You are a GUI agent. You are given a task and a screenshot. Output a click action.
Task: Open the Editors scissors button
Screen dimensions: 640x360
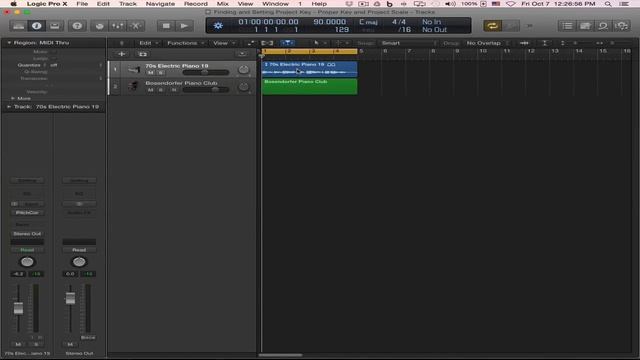[x=136, y=26]
